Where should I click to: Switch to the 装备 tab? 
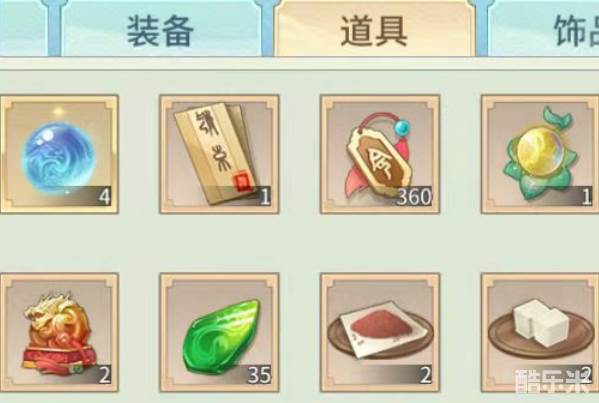[x=160, y=29]
